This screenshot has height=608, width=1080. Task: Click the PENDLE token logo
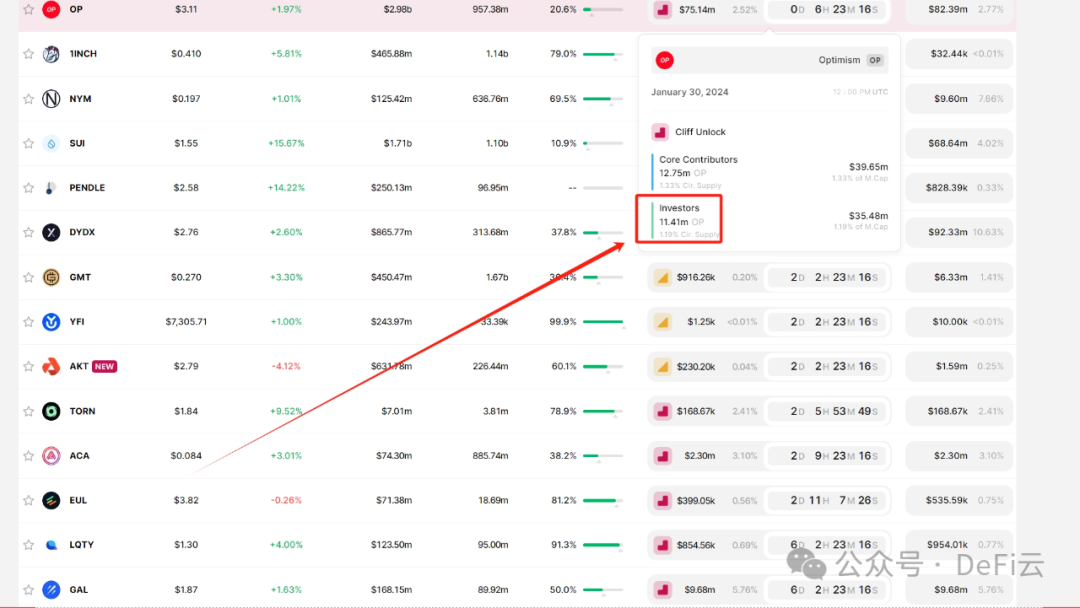(51, 187)
